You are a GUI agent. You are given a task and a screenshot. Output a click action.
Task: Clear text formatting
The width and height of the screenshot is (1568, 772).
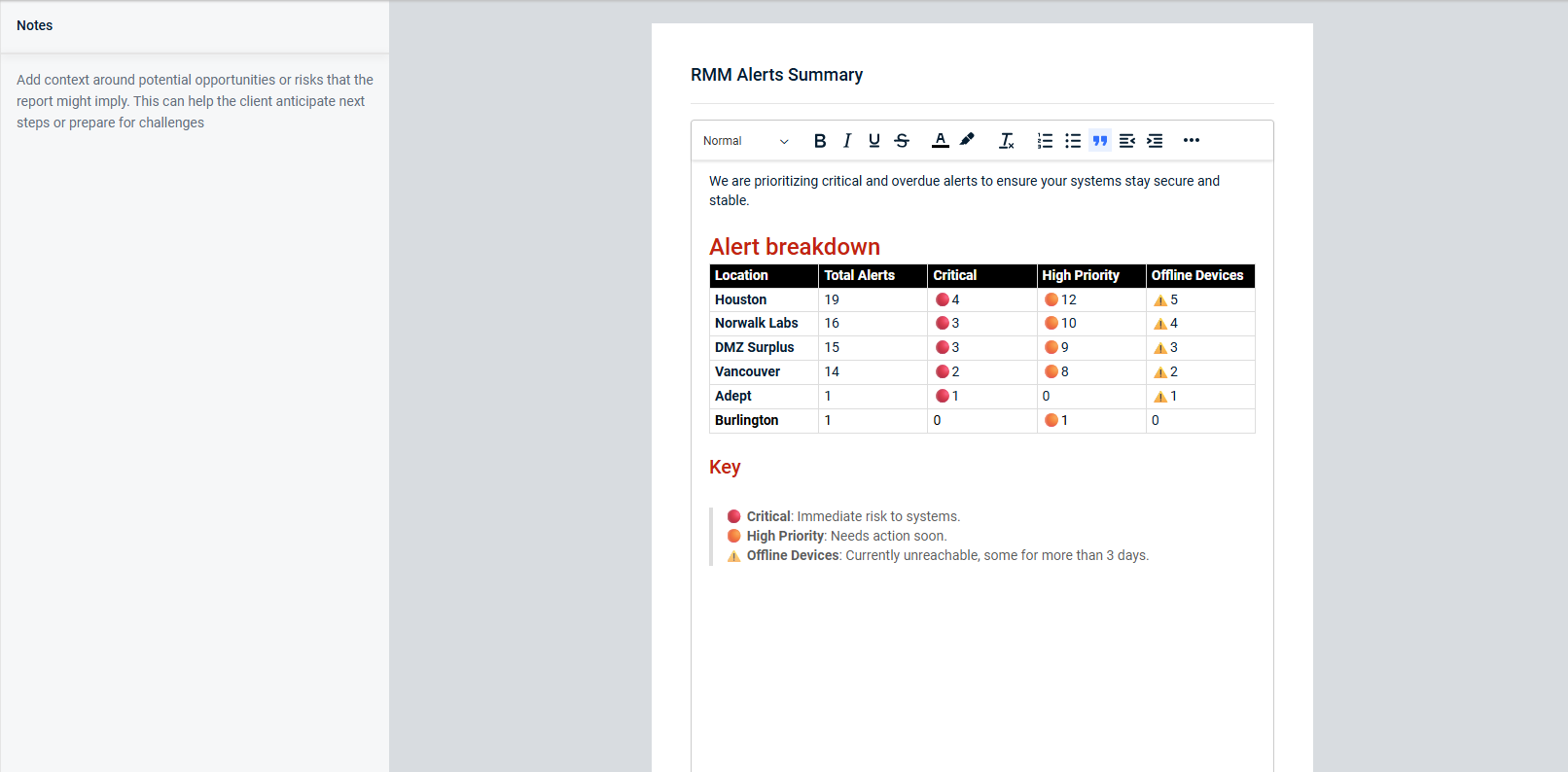(x=1007, y=141)
